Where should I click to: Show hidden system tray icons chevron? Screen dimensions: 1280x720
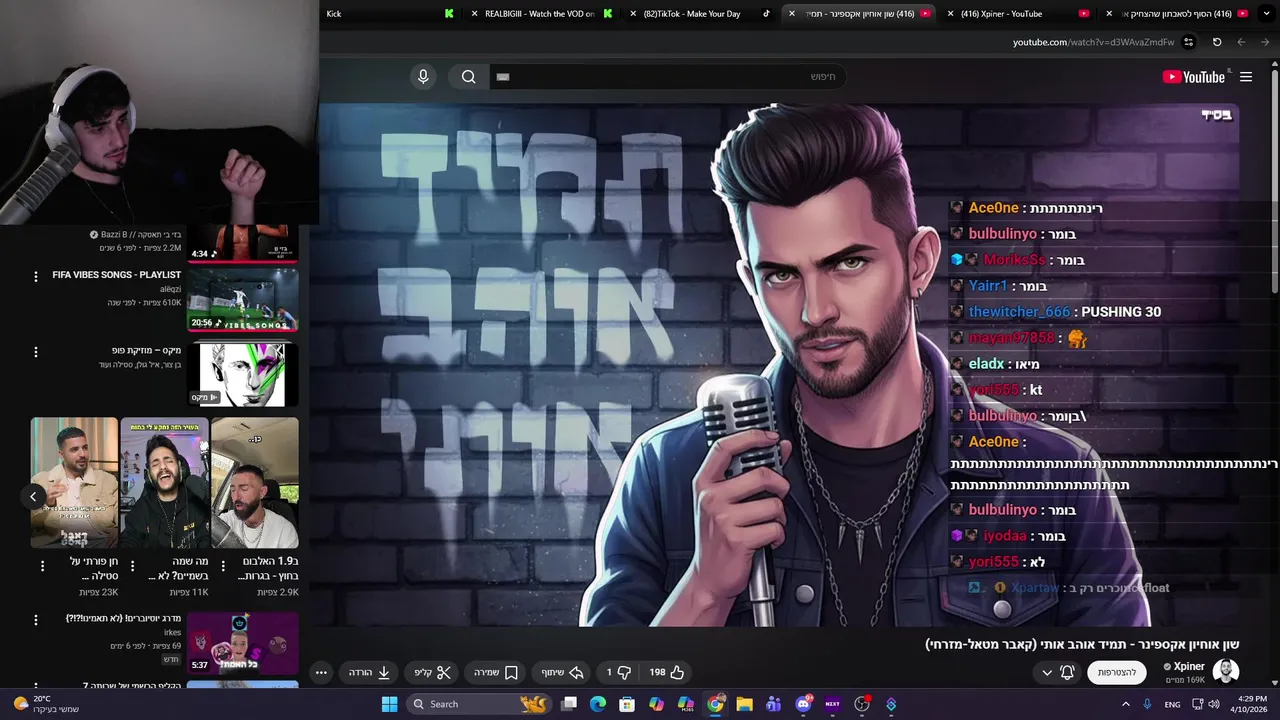1125,704
